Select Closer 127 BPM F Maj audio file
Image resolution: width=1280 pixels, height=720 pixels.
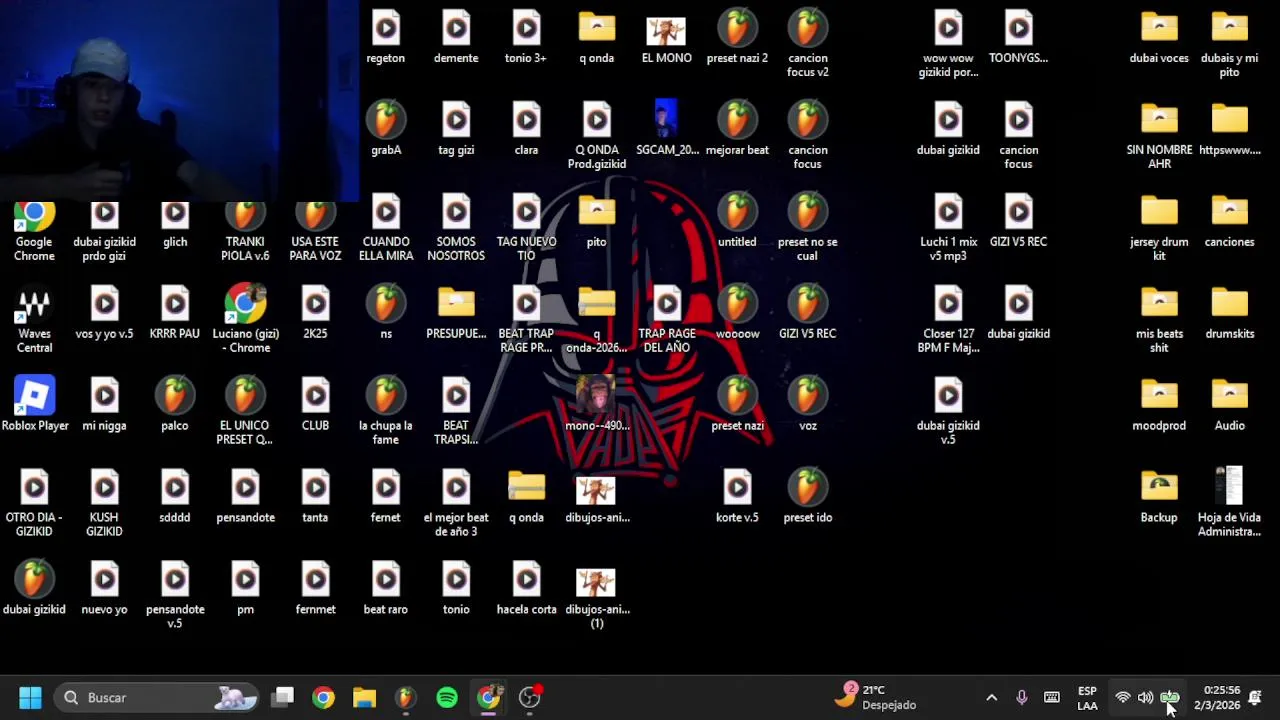pos(948,320)
